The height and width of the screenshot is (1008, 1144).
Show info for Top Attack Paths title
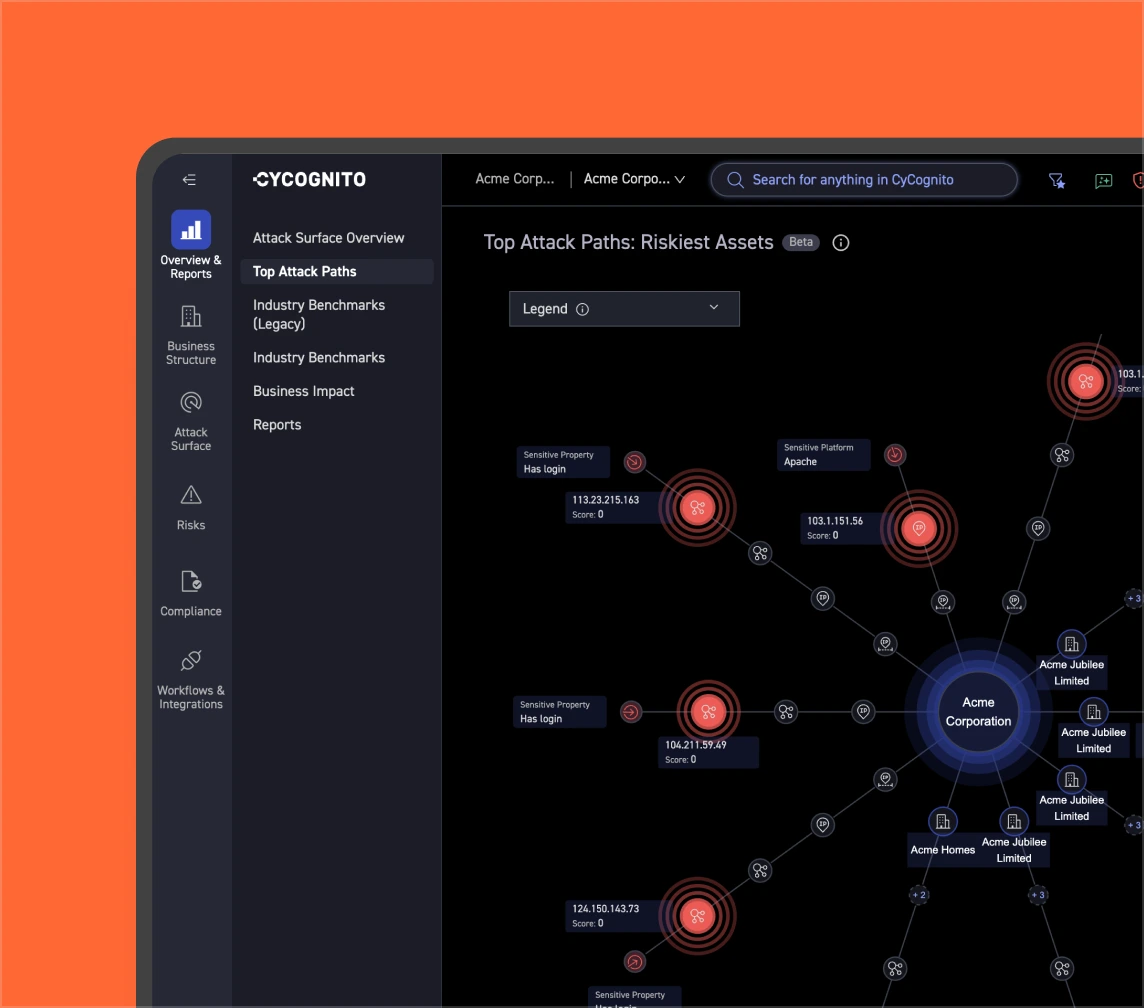841,243
